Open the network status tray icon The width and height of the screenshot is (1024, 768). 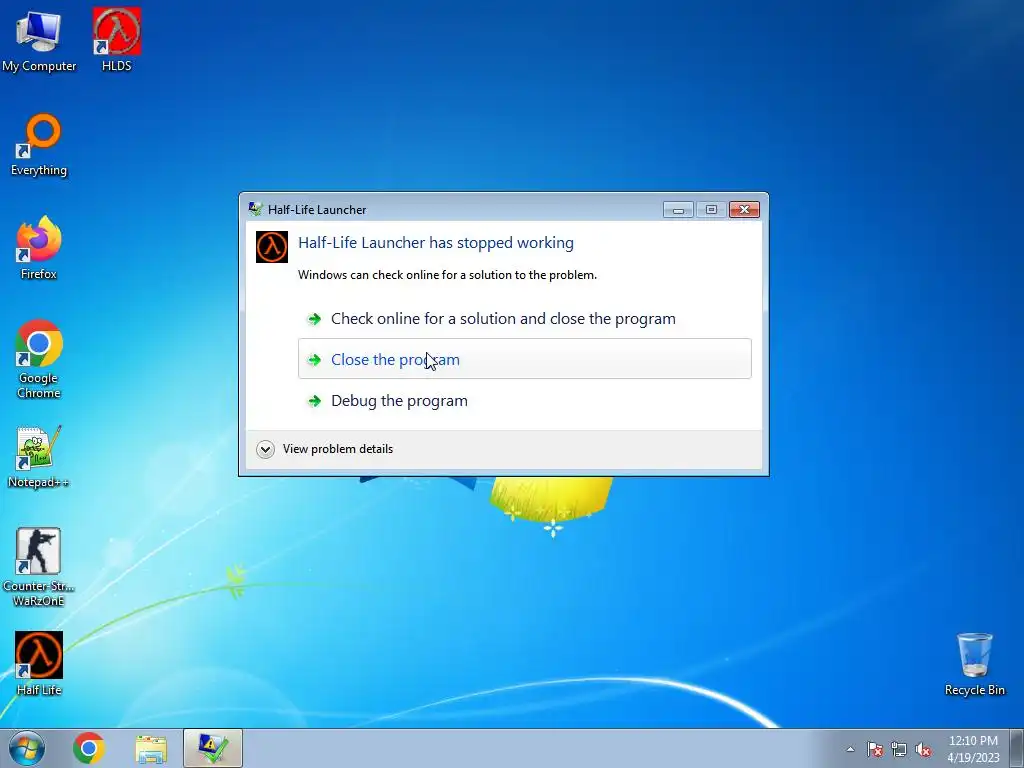point(899,749)
